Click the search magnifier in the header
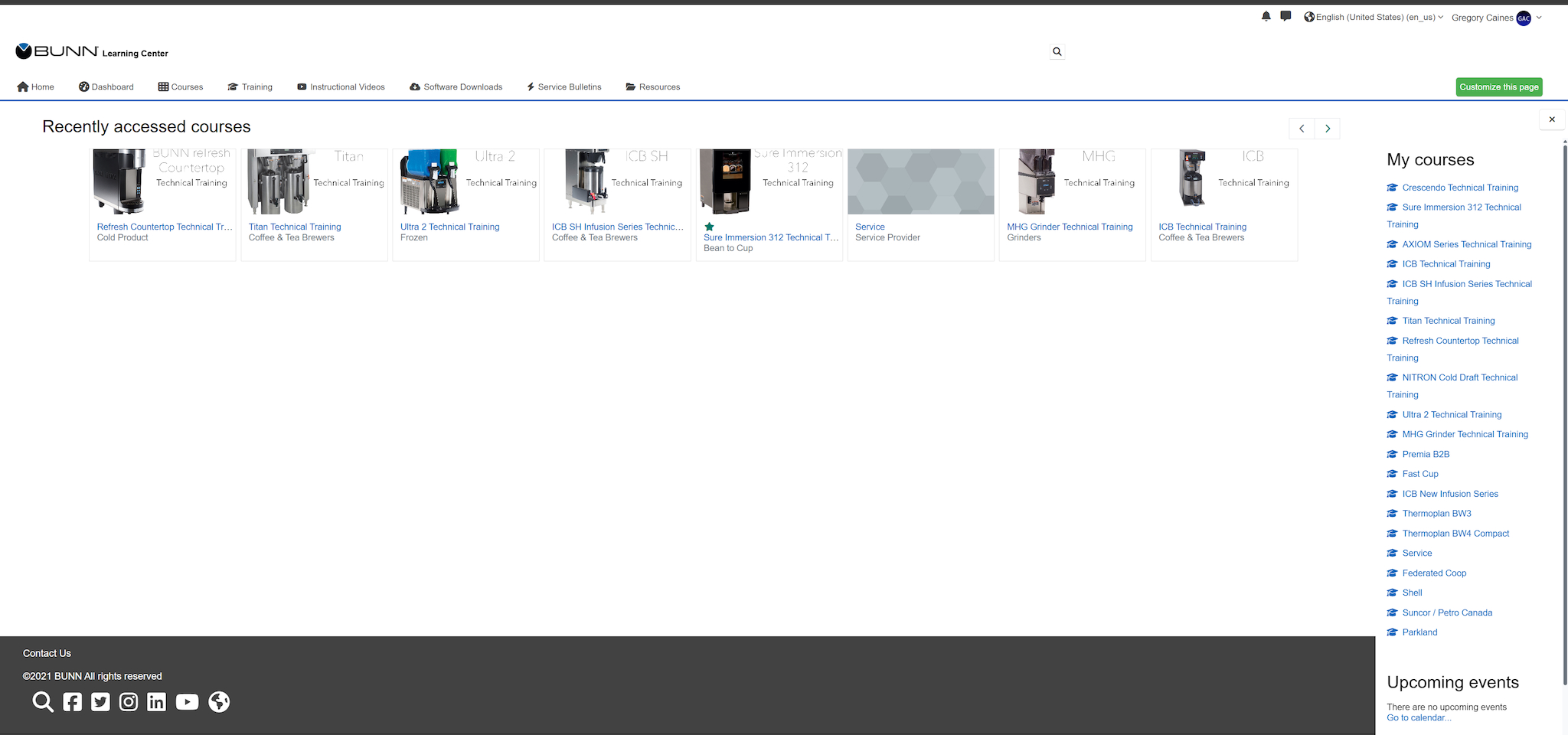The width and height of the screenshot is (1568, 735). pyautogui.click(x=1057, y=51)
